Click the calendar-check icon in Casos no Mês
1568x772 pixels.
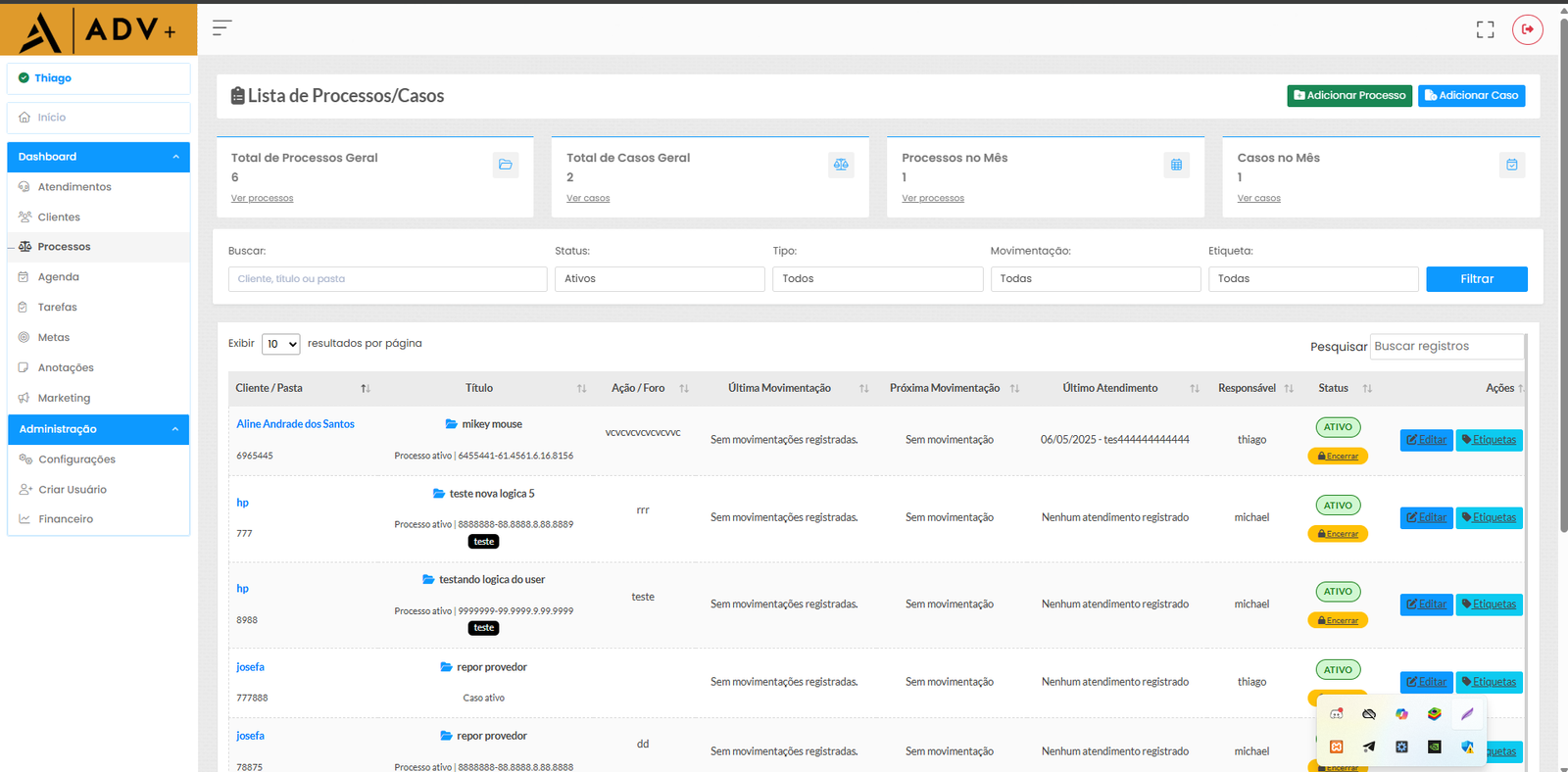click(x=1511, y=165)
